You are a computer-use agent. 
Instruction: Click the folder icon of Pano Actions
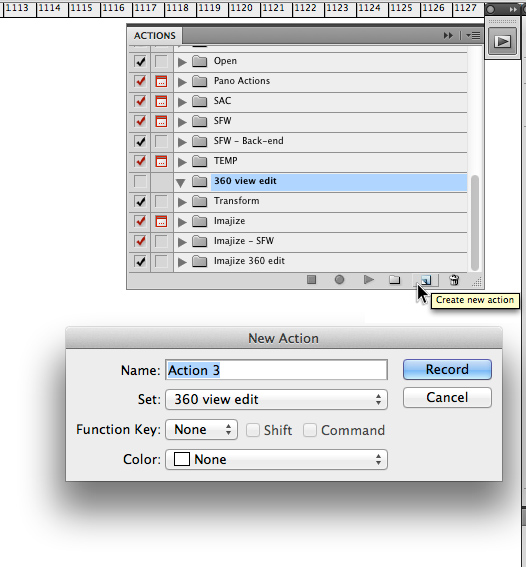point(200,81)
